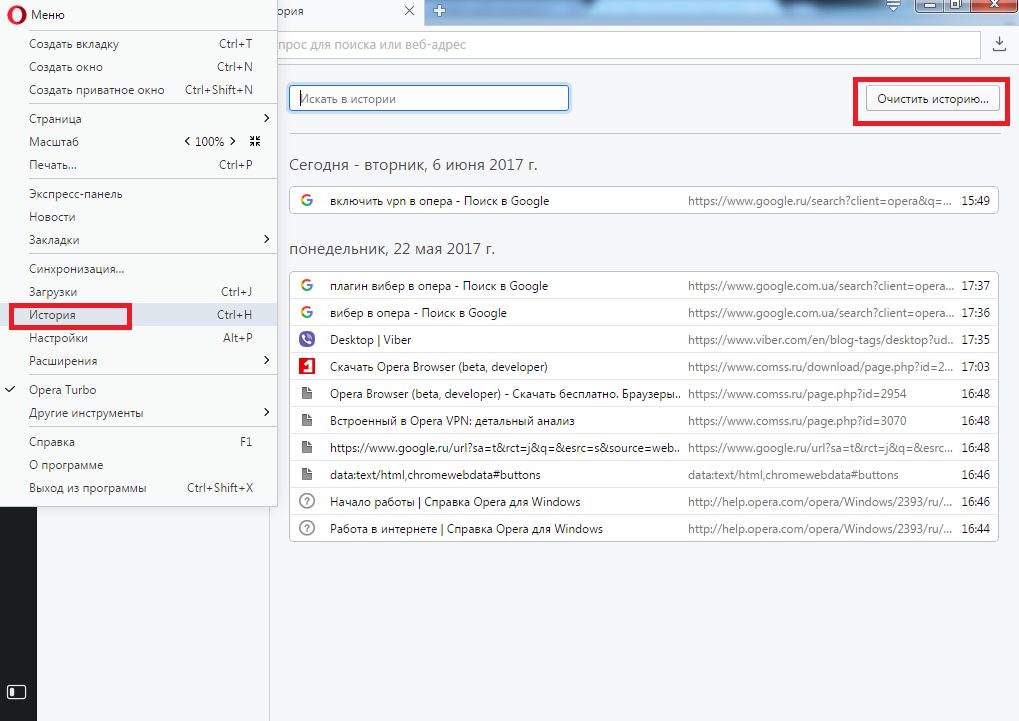Click the Google icon of the 'включить vpn в опера' entry
This screenshot has height=721, width=1019.
[x=307, y=200]
